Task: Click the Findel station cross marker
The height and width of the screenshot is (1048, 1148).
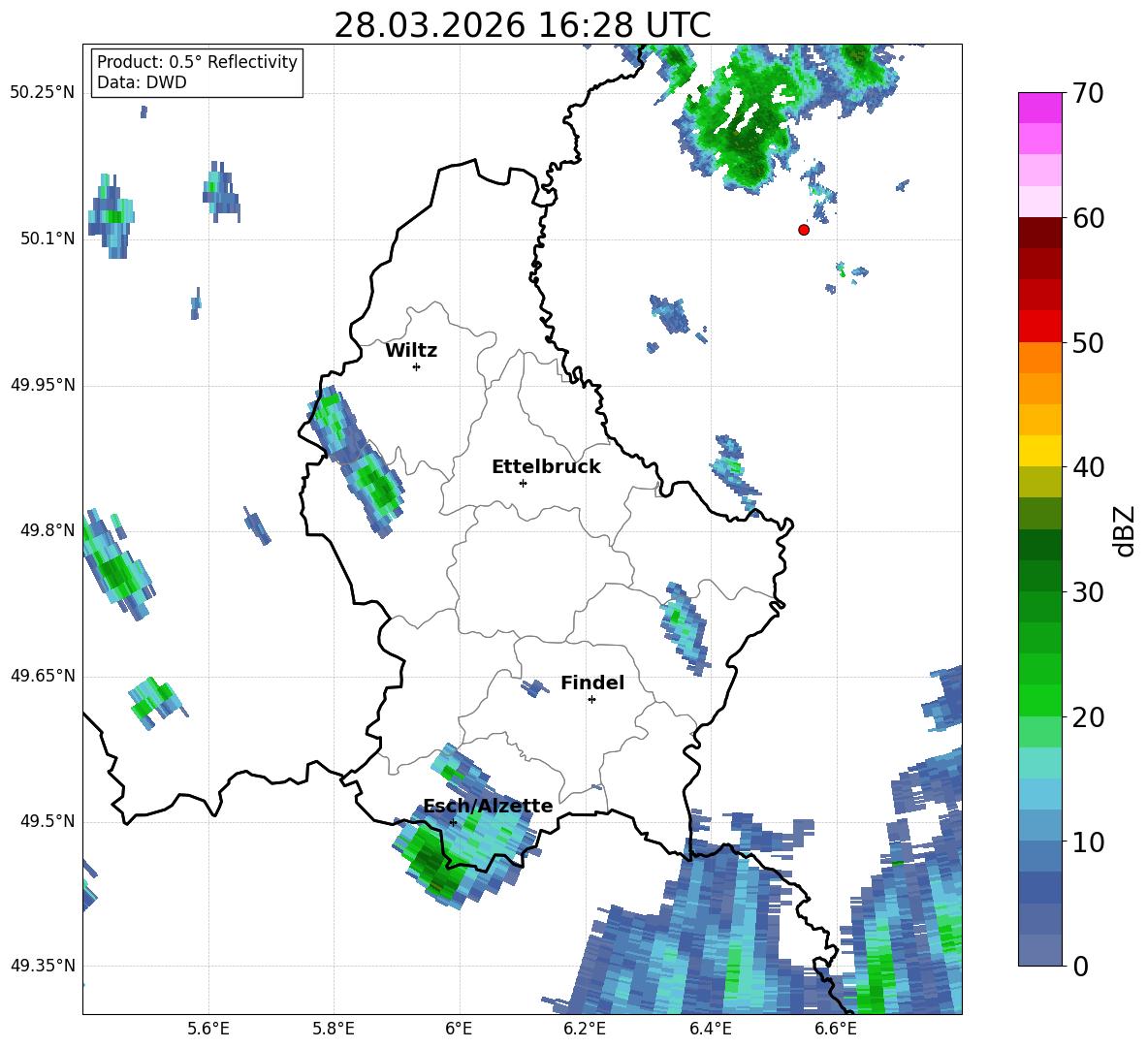Action: click(591, 700)
